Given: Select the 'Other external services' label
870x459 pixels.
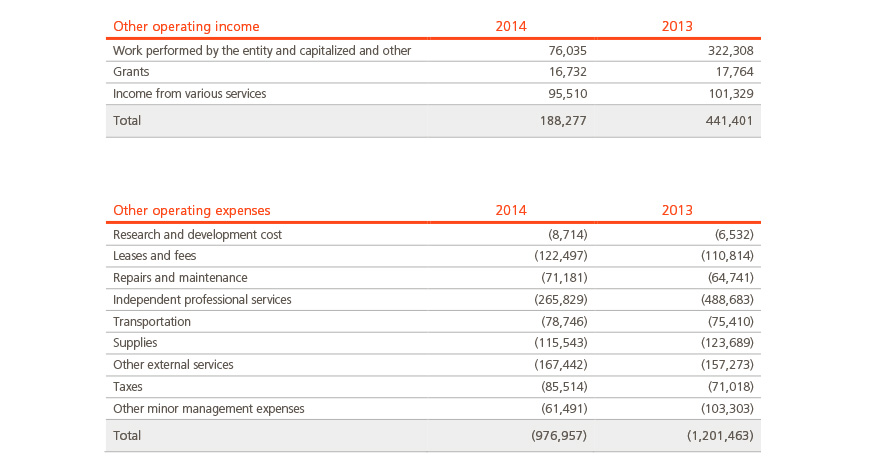Looking at the screenshot, I should [173, 365].
